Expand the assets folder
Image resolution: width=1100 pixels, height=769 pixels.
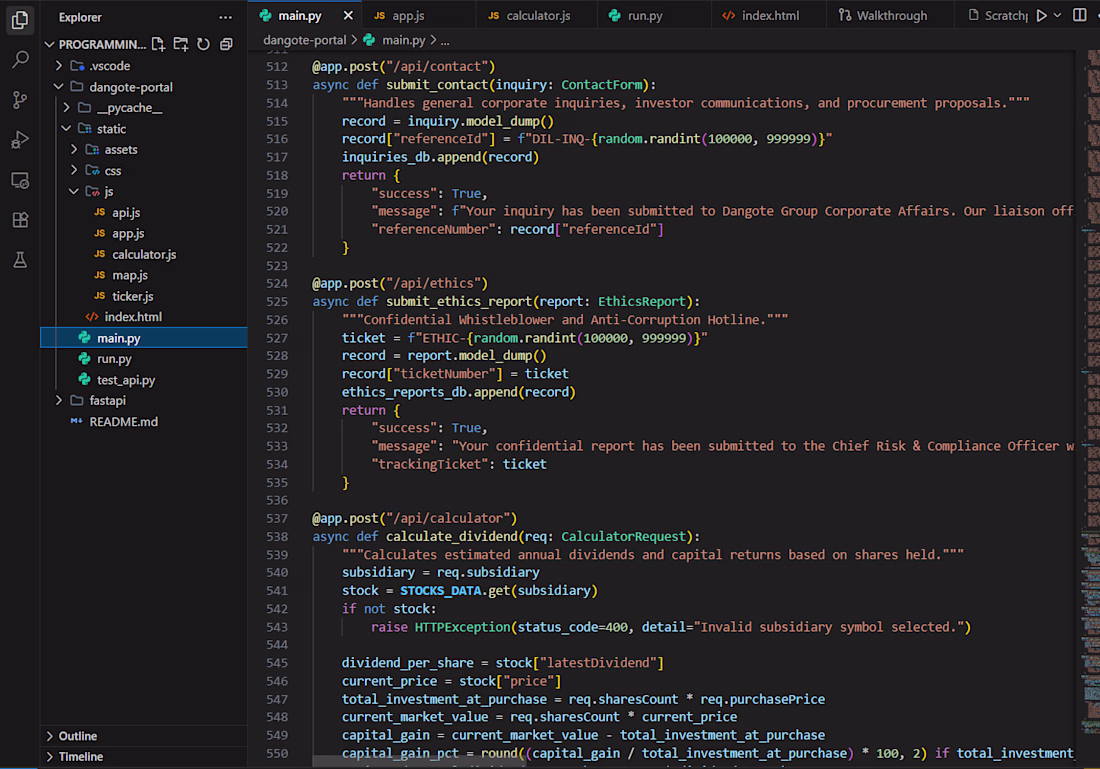[74, 149]
